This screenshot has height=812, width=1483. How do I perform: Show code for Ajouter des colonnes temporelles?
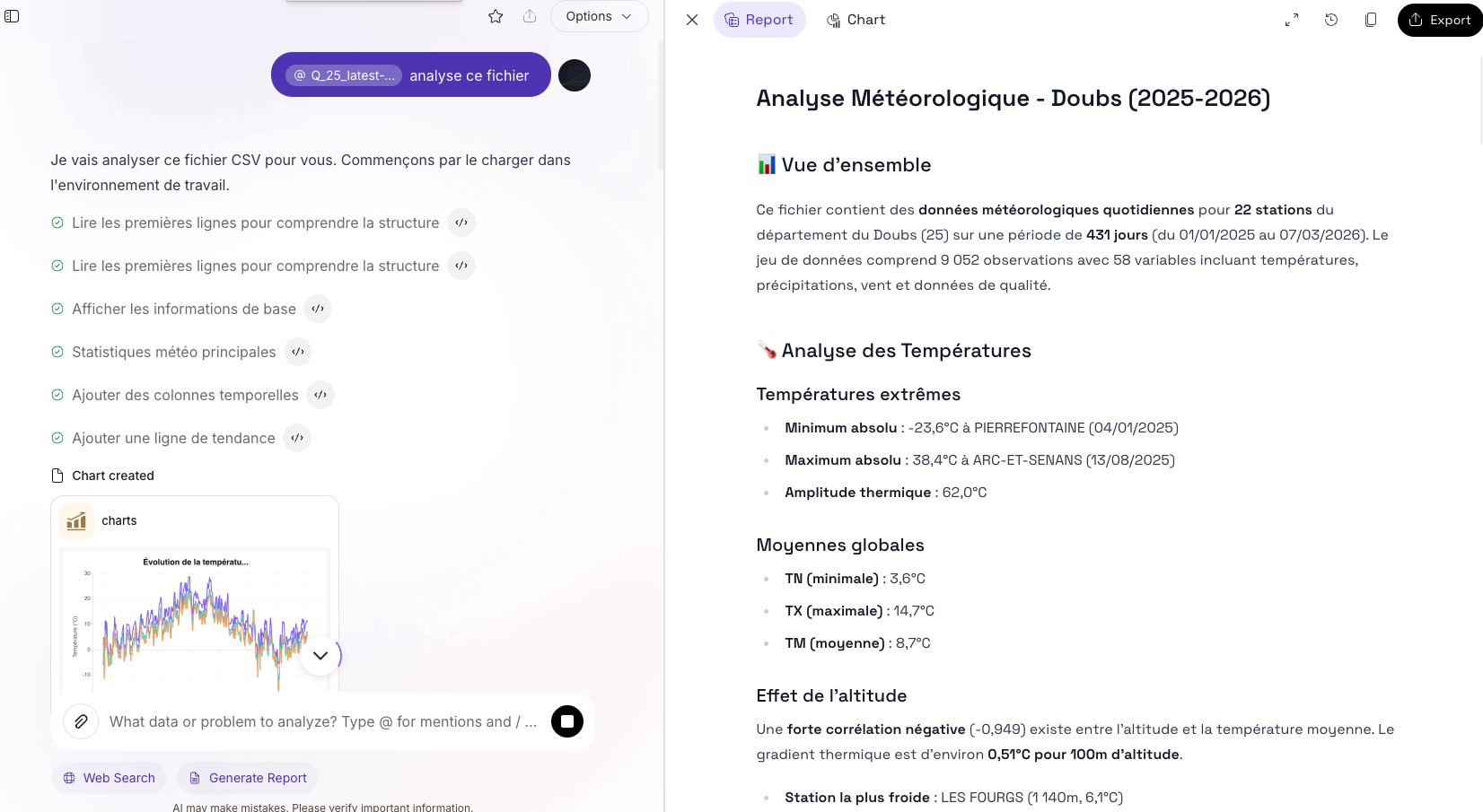(x=320, y=395)
